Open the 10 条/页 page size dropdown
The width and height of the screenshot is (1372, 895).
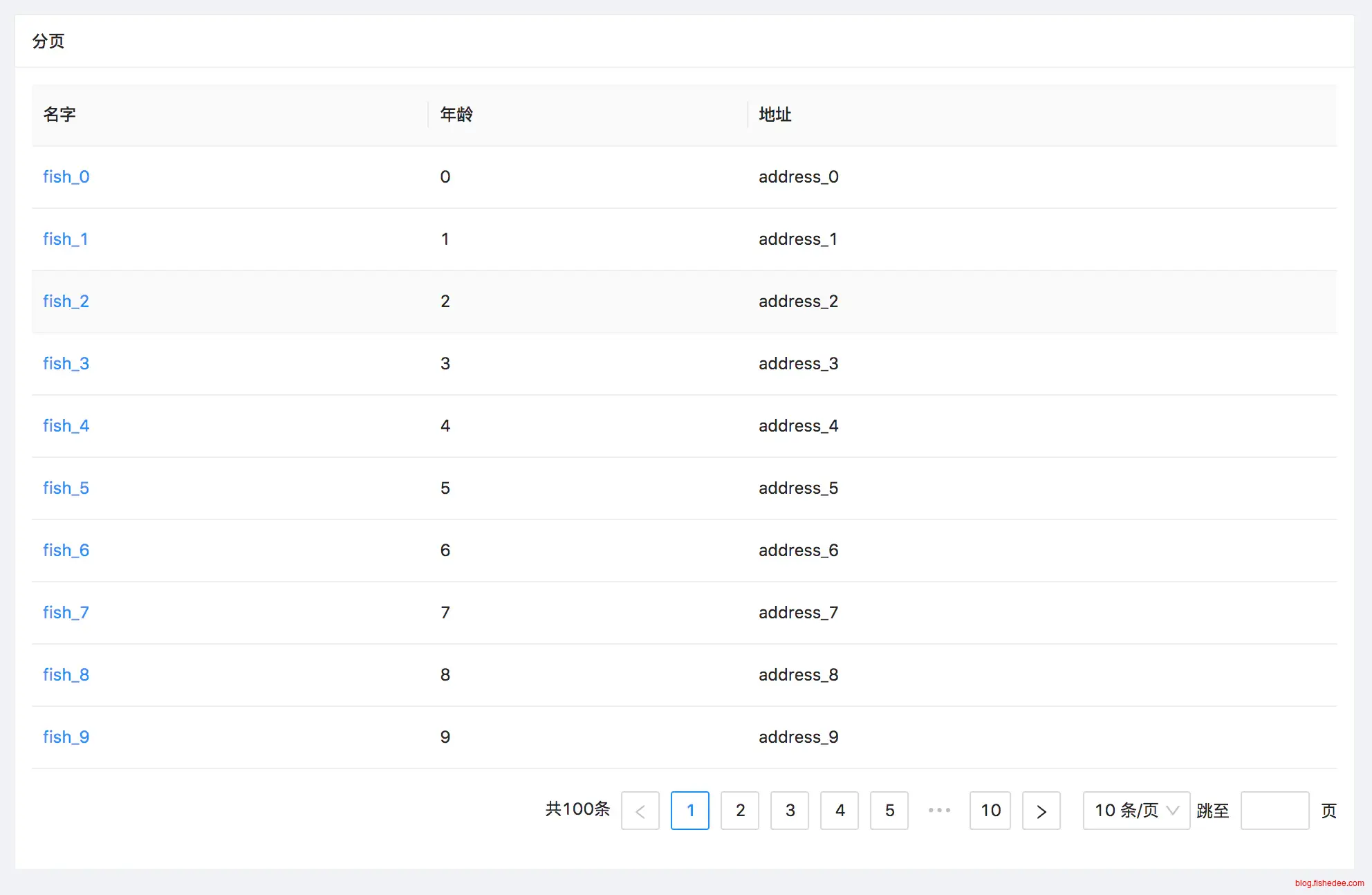[1135, 811]
